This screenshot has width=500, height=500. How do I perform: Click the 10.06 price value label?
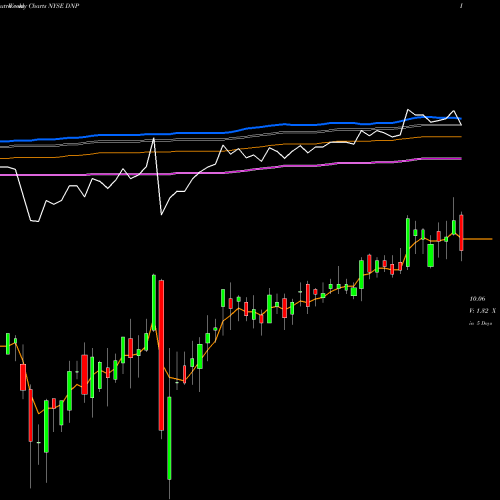pos(477,299)
